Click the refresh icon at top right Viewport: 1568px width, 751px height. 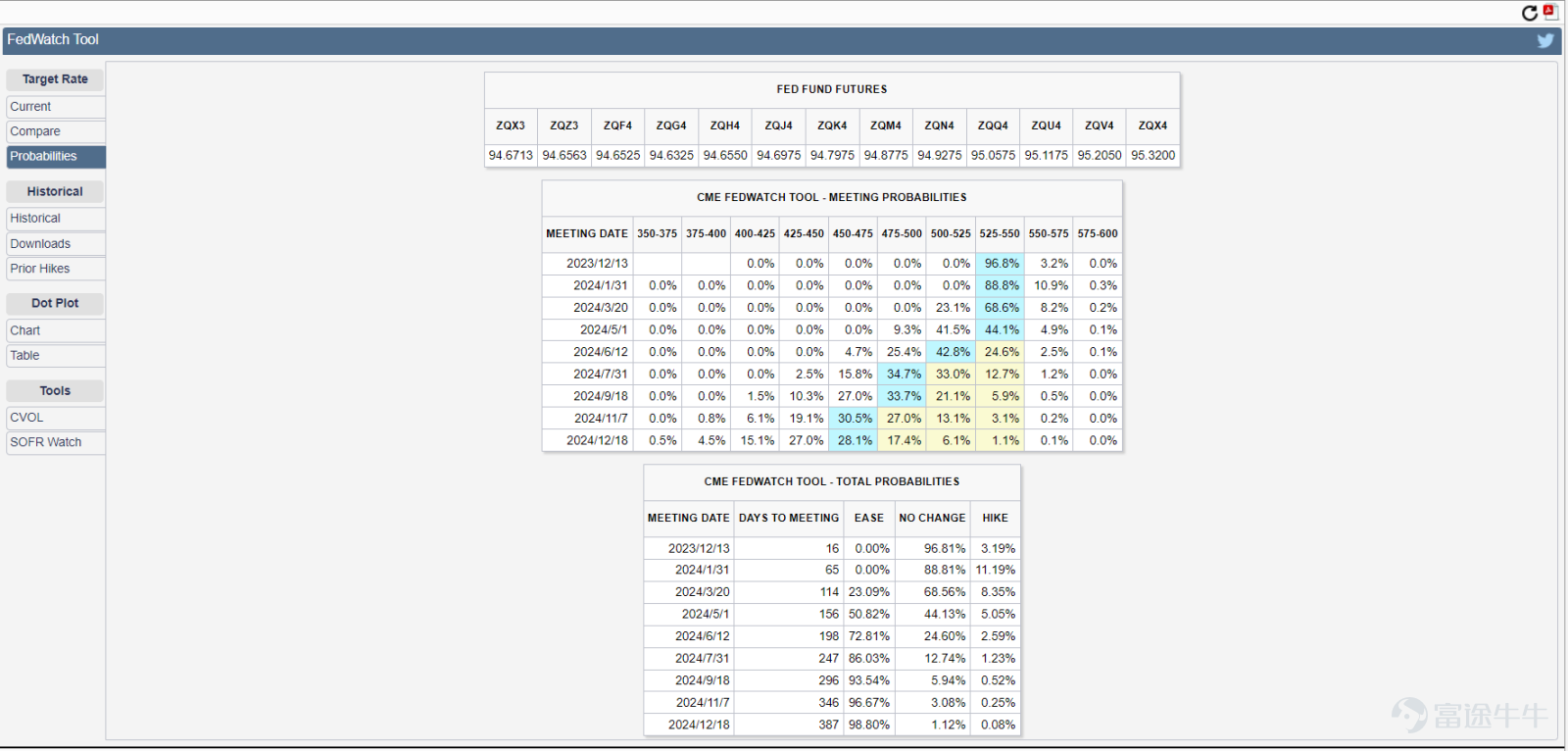click(x=1529, y=13)
